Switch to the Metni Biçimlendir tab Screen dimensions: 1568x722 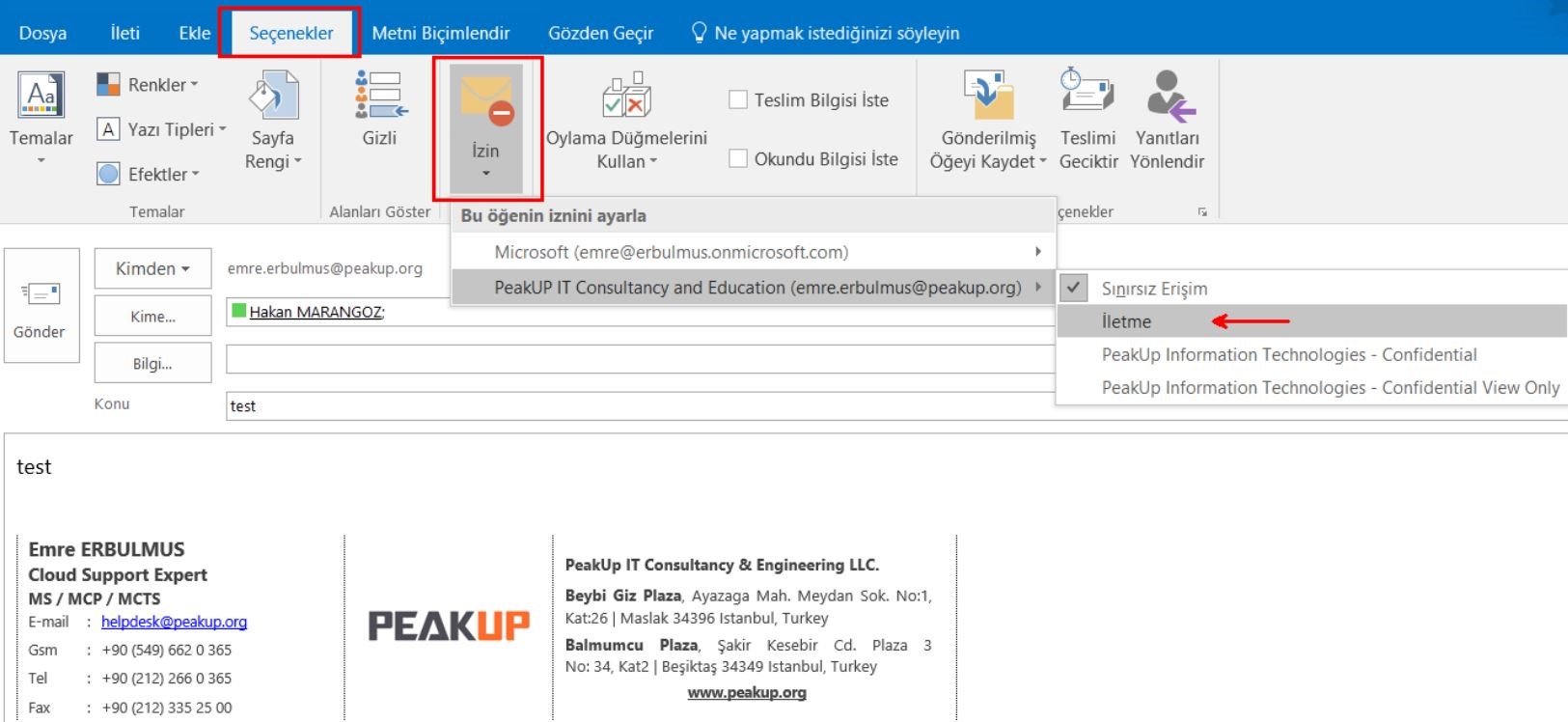440,33
